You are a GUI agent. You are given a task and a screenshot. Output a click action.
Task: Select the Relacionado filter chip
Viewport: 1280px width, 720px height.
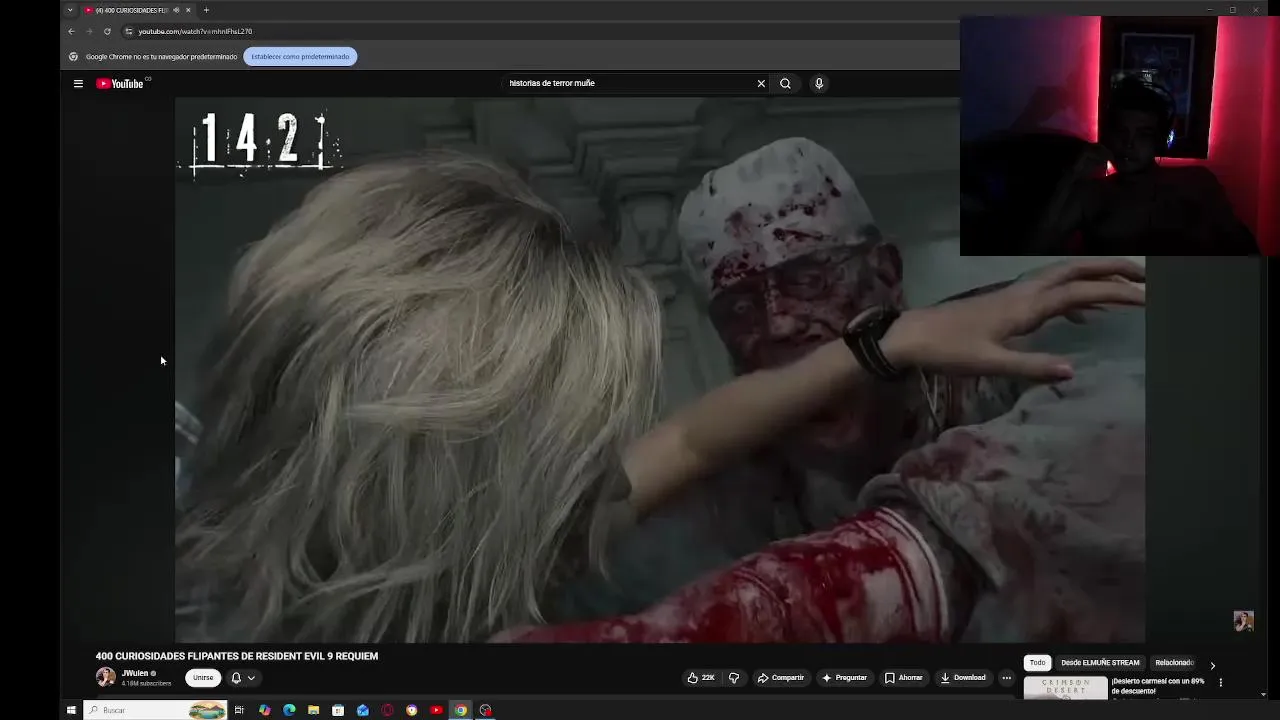pyautogui.click(x=1174, y=663)
